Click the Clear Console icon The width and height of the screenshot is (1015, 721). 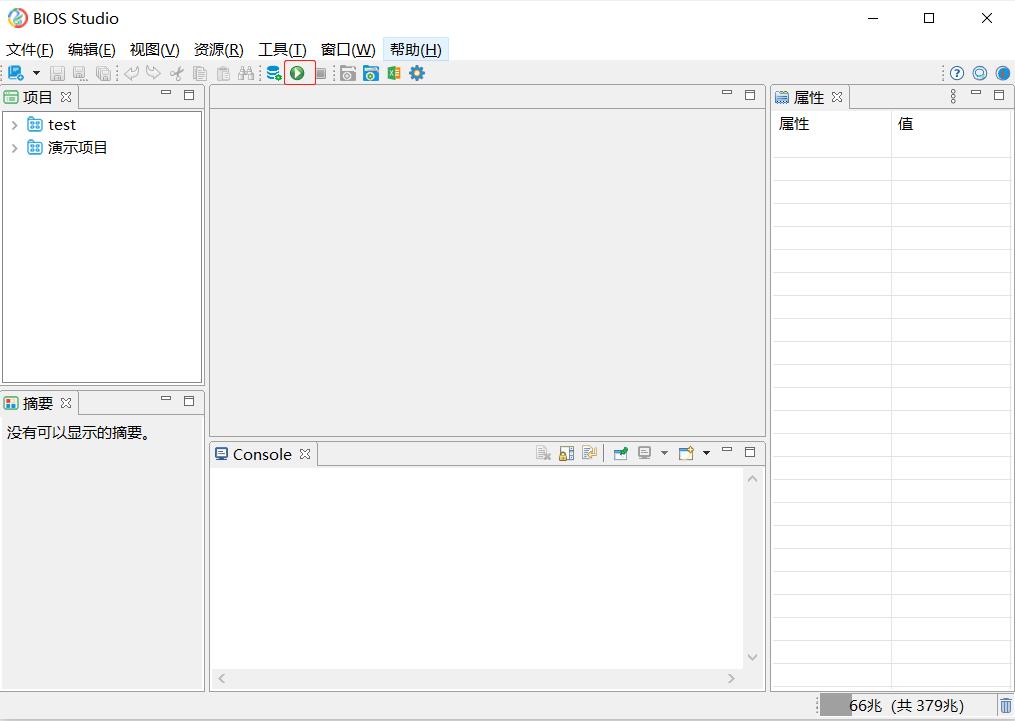pyautogui.click(x=543, y=453)
